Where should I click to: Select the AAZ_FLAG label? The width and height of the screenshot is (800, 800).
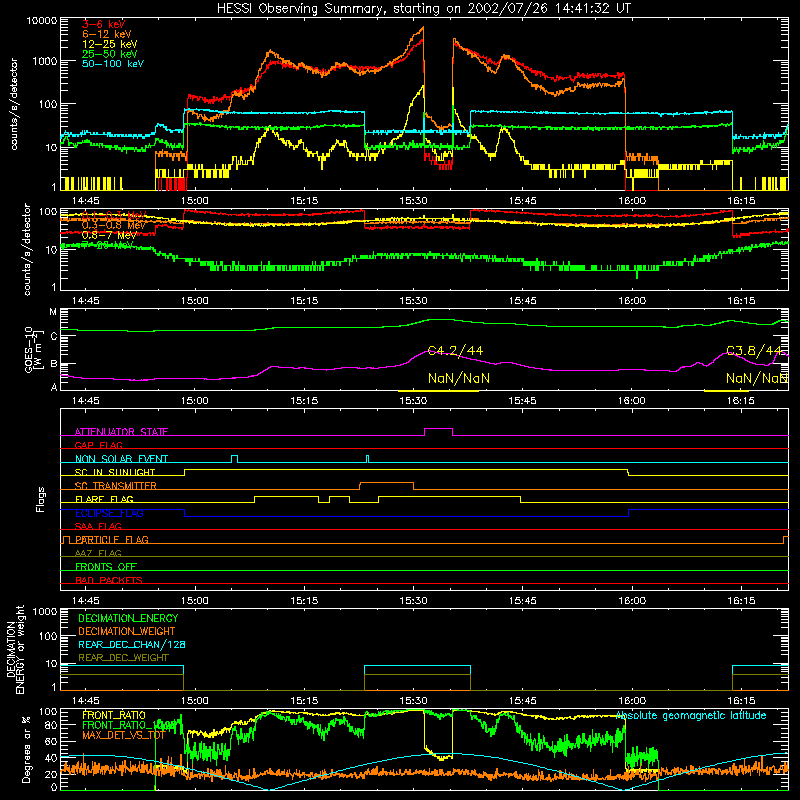click(98, 553)
